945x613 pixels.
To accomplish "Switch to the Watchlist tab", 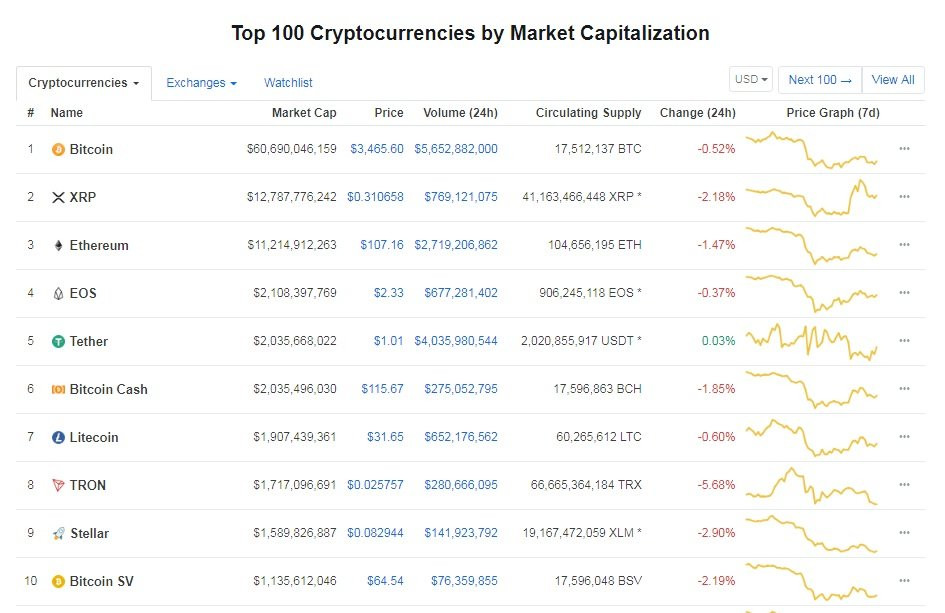I will 288,83.
